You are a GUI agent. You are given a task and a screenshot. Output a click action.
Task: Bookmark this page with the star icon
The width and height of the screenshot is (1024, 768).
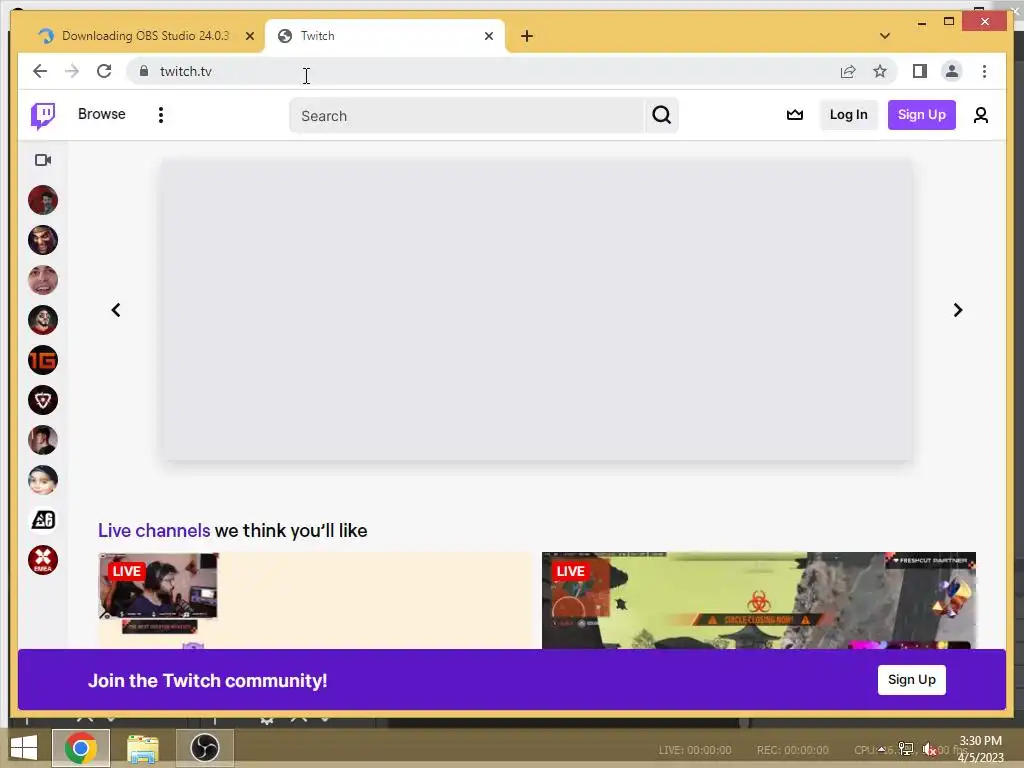[880, 71]
